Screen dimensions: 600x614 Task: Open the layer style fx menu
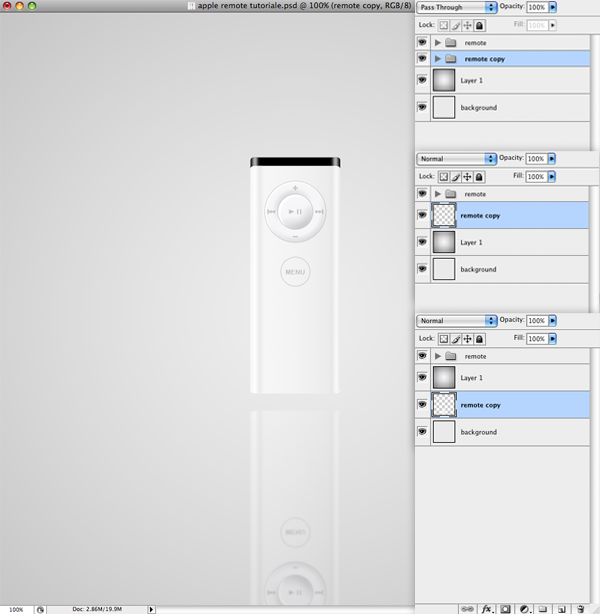(486, 609)
